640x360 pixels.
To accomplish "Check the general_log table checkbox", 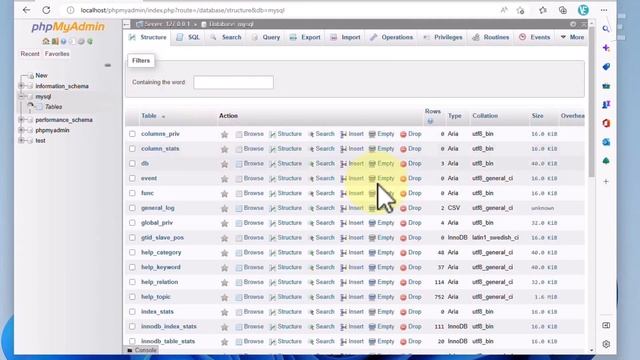I will click(x=132, y=208).
